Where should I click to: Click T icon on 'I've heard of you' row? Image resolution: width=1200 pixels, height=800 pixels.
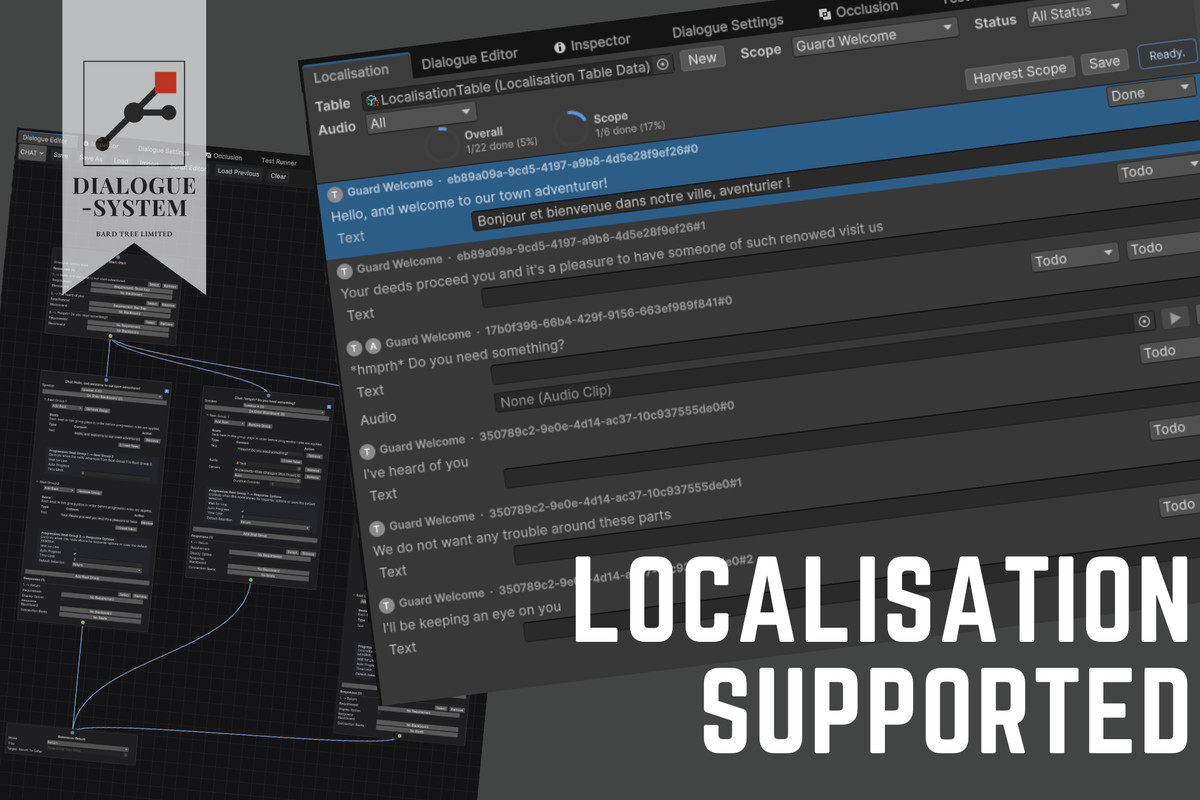click(367, 451)
